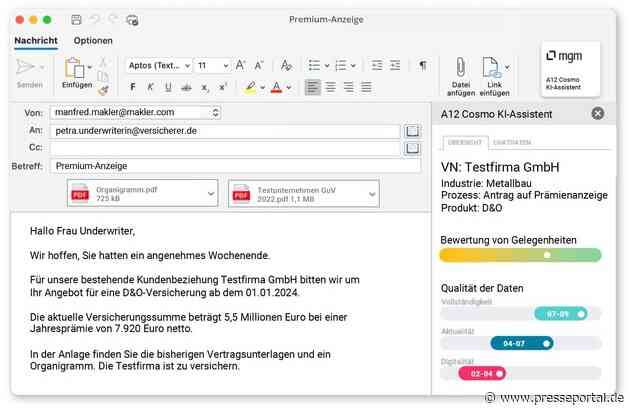
Task: Click the 'VN: Testfirma GmbH' heading
Action: 500,167
